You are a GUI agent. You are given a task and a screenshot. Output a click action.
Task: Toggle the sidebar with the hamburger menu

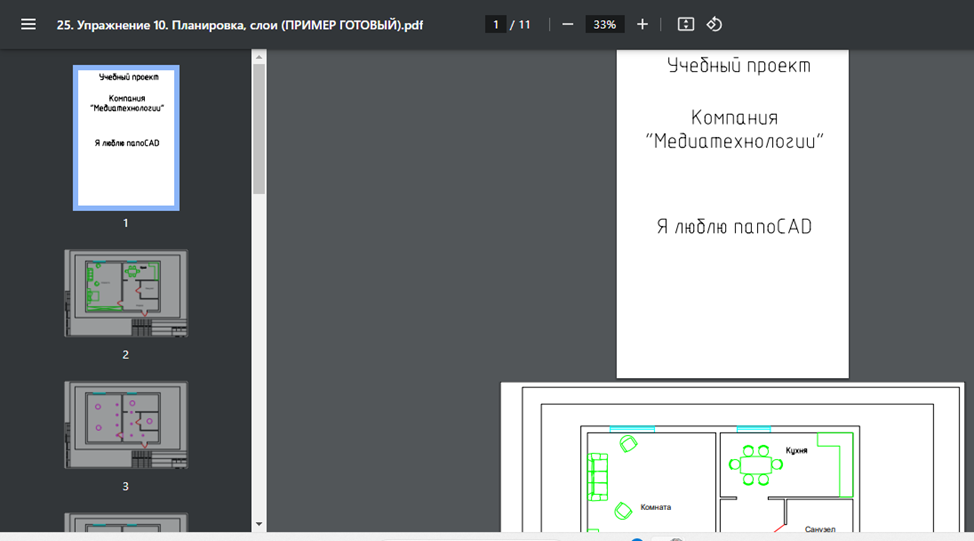[28, 24]
